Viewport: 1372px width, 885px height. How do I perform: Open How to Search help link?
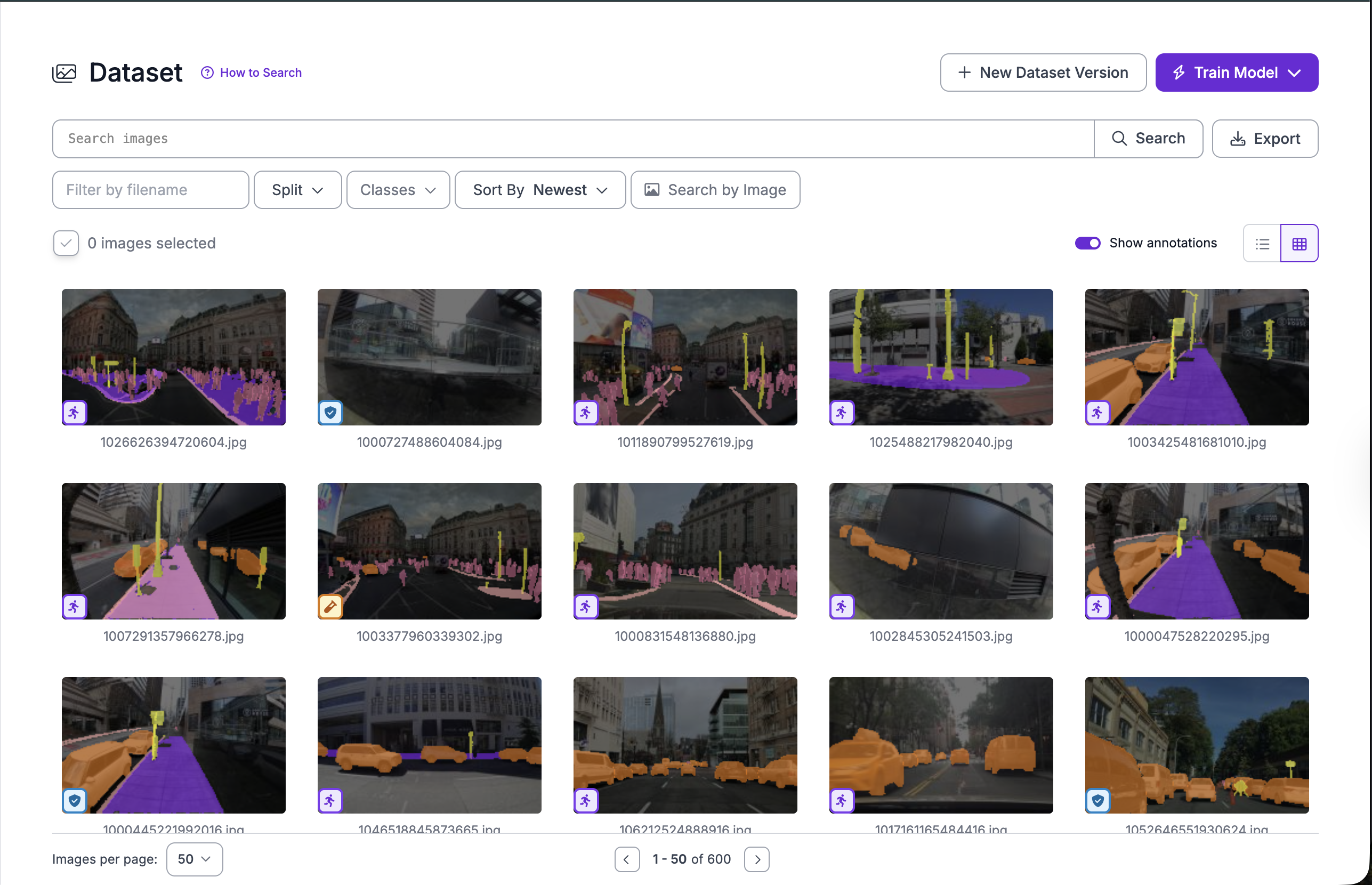click(x=252, y=73)
